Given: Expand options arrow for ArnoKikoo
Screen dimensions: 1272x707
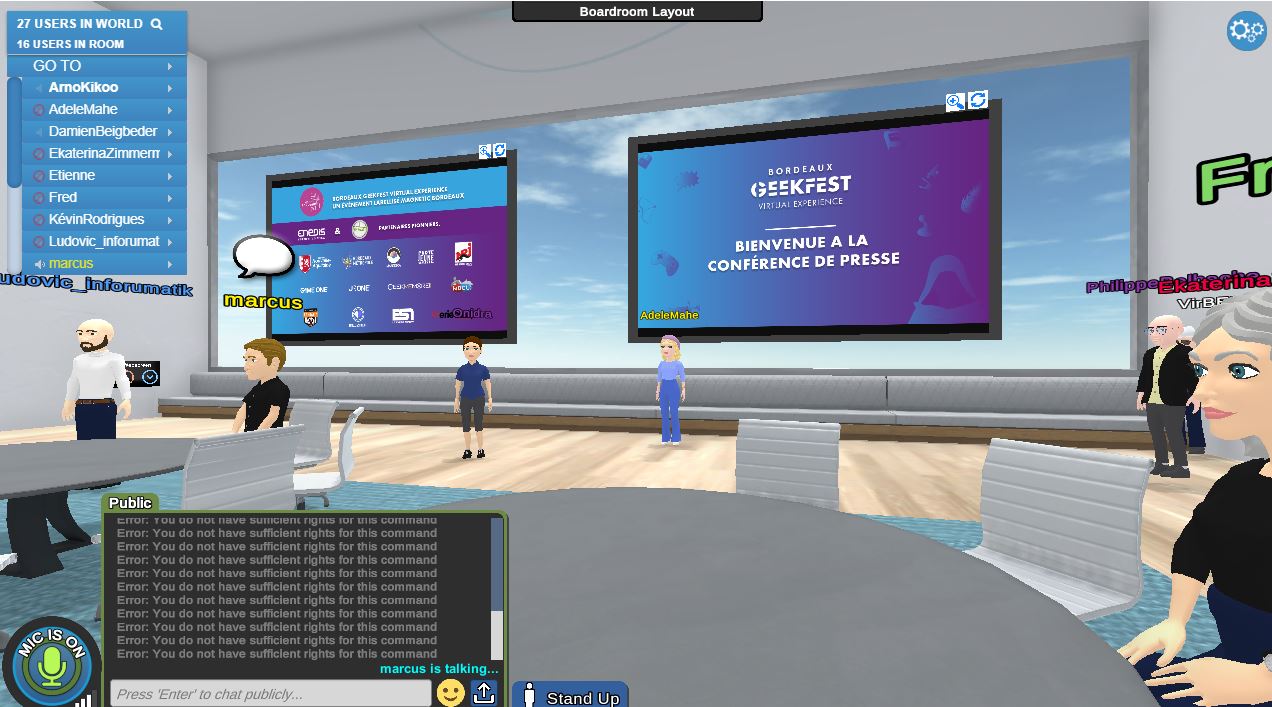Looking at the screenshot, I should pos(170,88).
